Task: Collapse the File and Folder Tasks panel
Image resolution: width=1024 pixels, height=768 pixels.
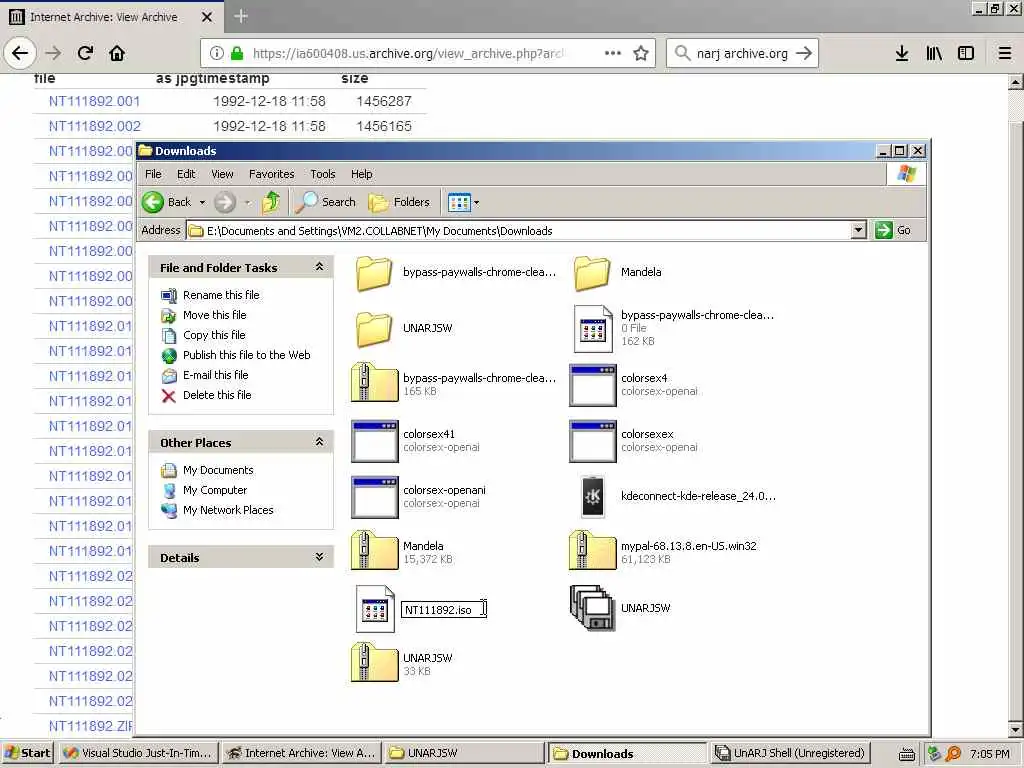Action: pyautogui.click(x=319, y=266)
